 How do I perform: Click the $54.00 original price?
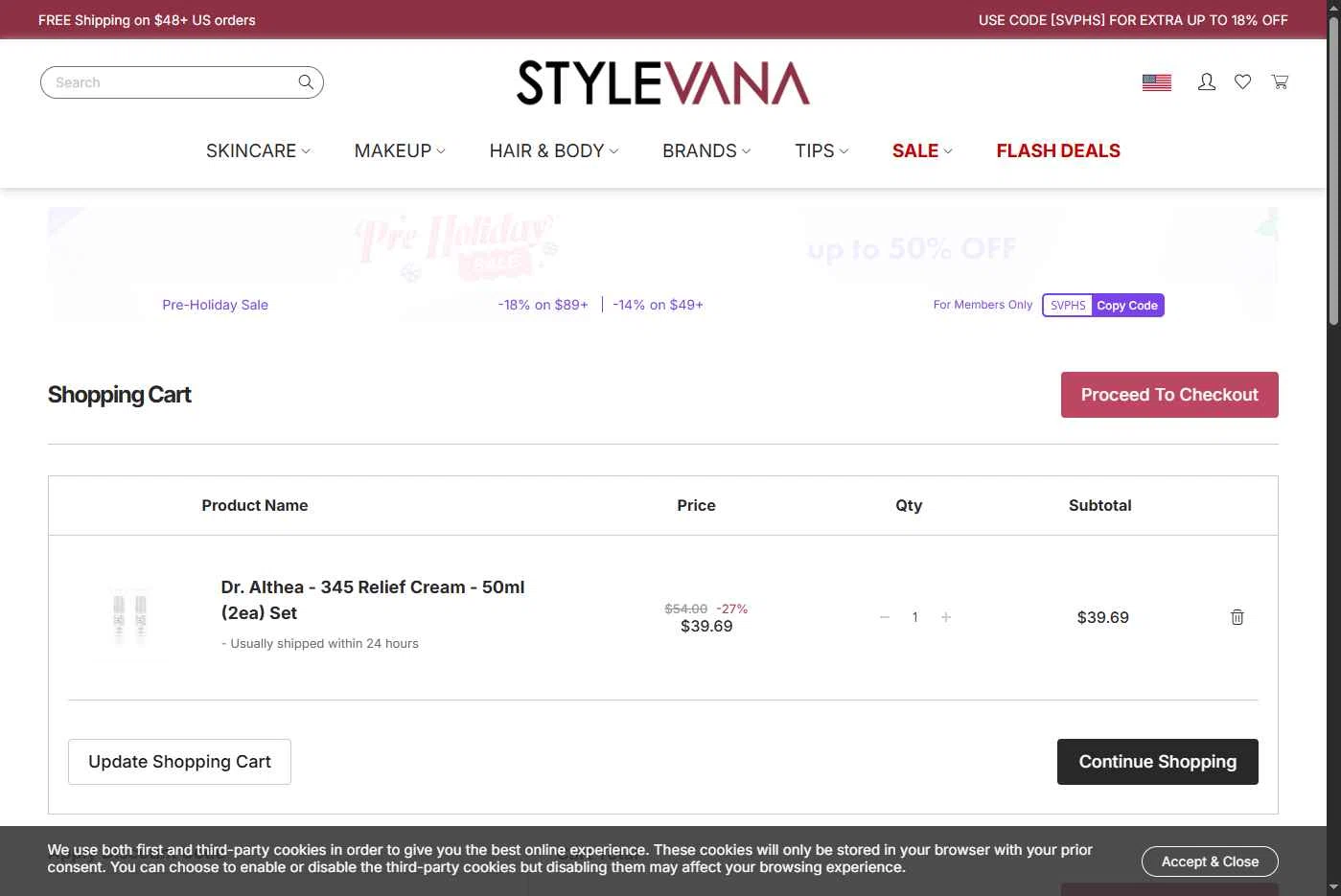pos(685,609)
